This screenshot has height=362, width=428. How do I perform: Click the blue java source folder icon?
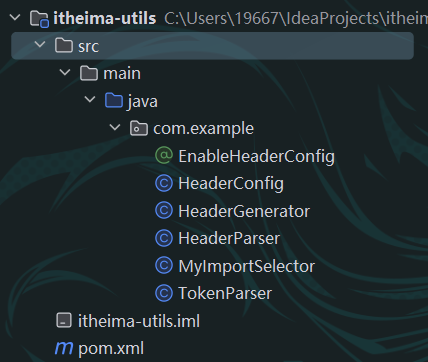coord(114,100)
